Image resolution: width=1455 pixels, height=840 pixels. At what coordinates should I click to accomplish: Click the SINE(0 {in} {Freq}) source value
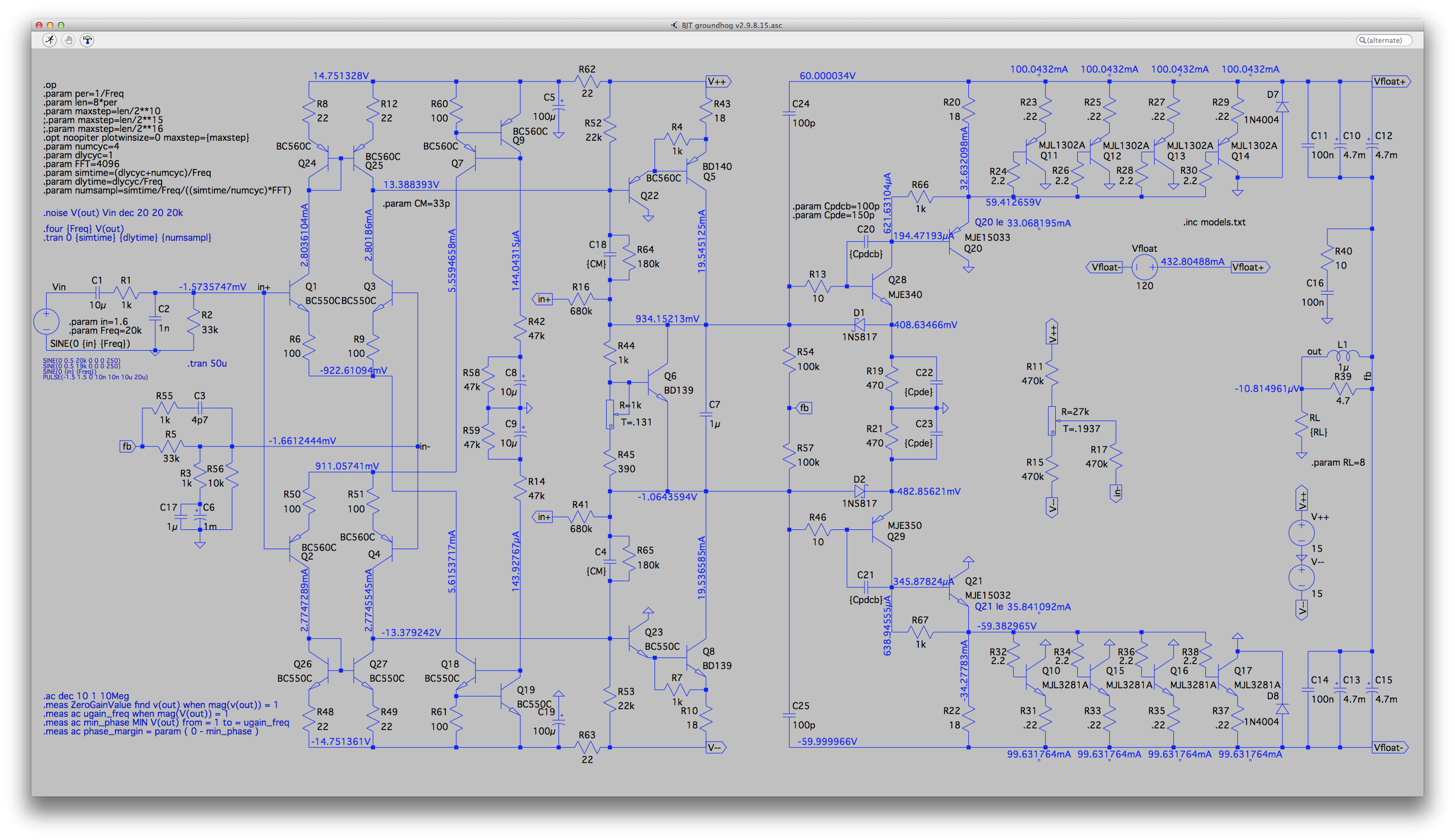pos(90,344)
